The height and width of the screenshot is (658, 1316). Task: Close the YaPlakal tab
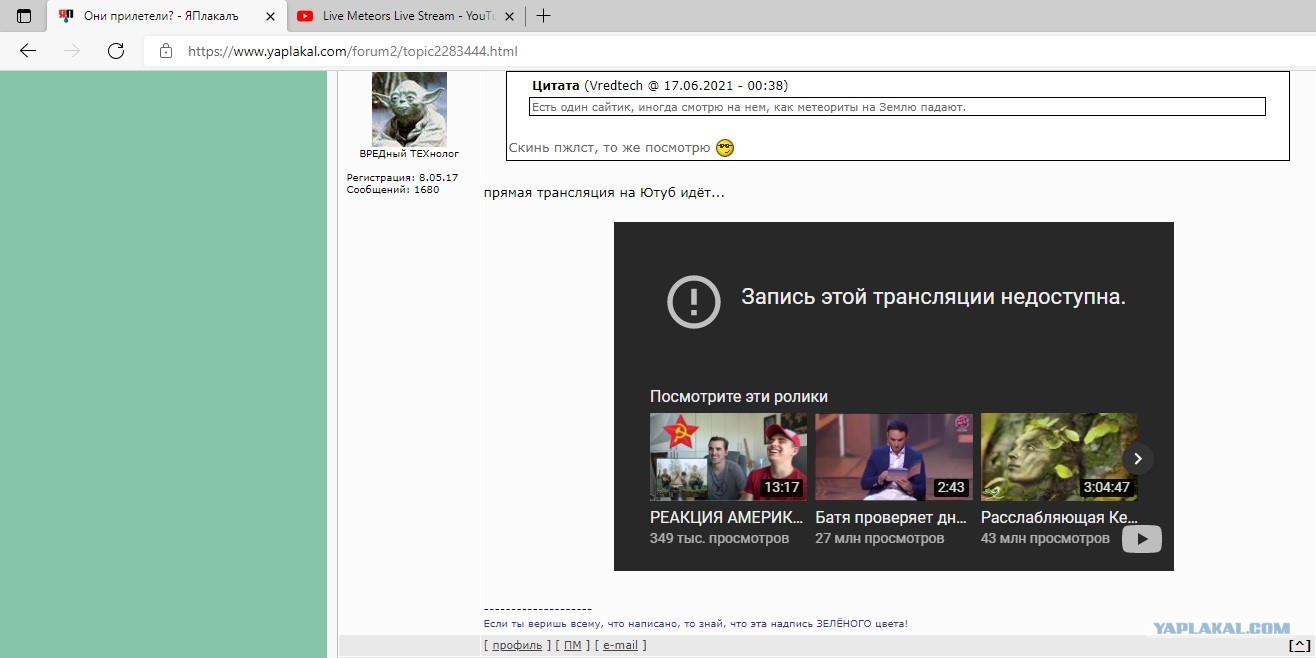pyautogui.click(x=268, y=16)
